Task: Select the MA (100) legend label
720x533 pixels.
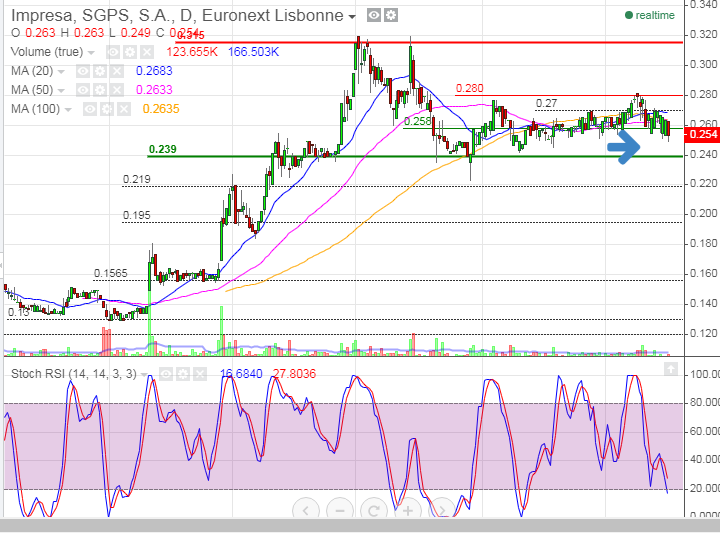Action: pyautogui.click(x=36, y=109)
